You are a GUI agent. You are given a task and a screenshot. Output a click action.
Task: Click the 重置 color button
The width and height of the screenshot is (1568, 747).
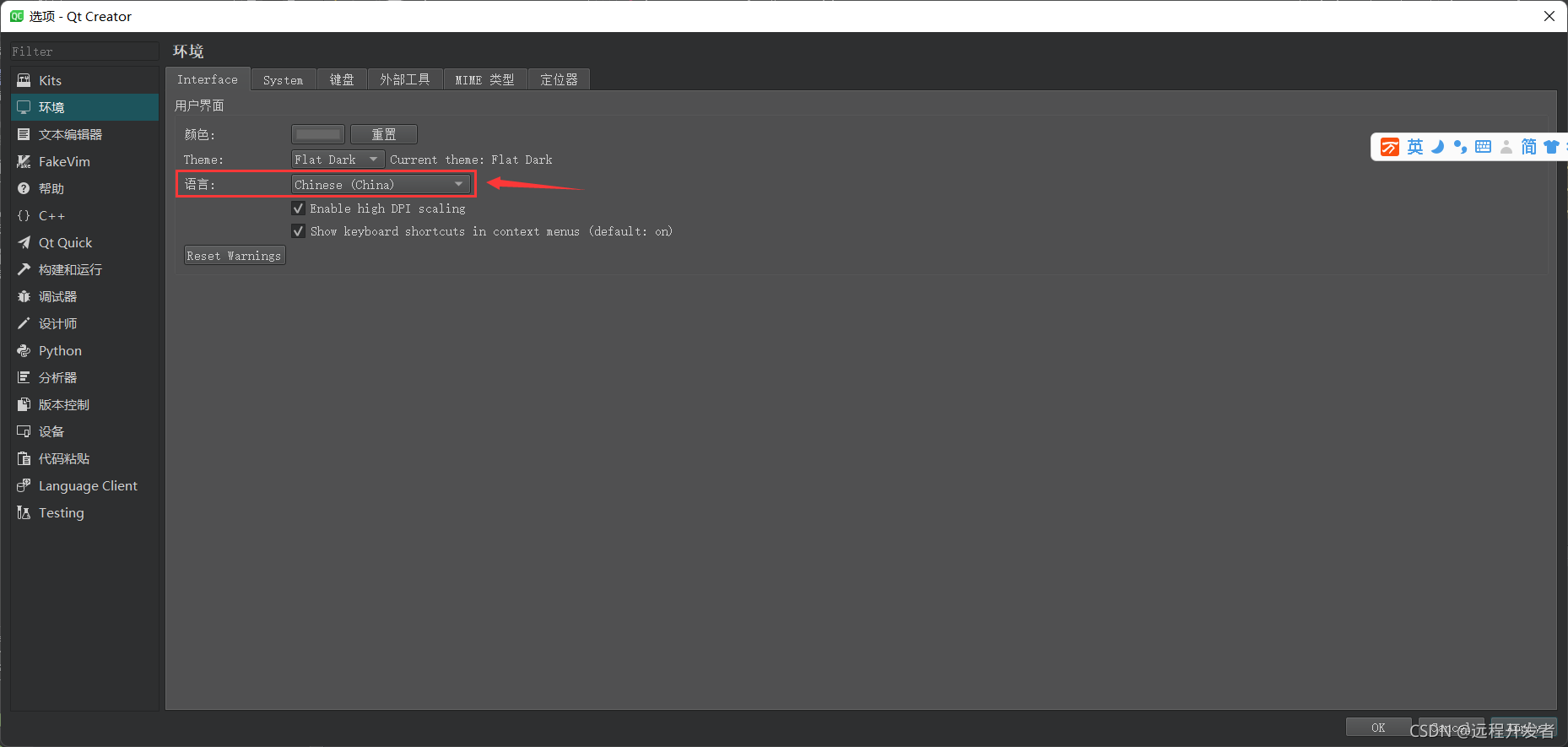coord(384,134)
